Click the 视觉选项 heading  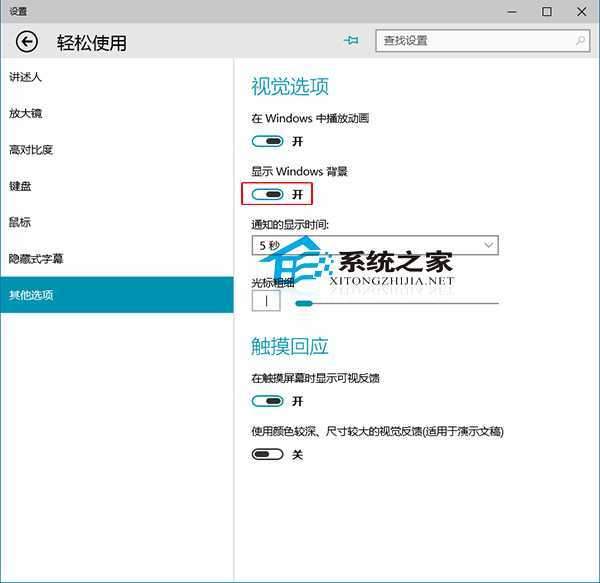[x=290, y=86]
